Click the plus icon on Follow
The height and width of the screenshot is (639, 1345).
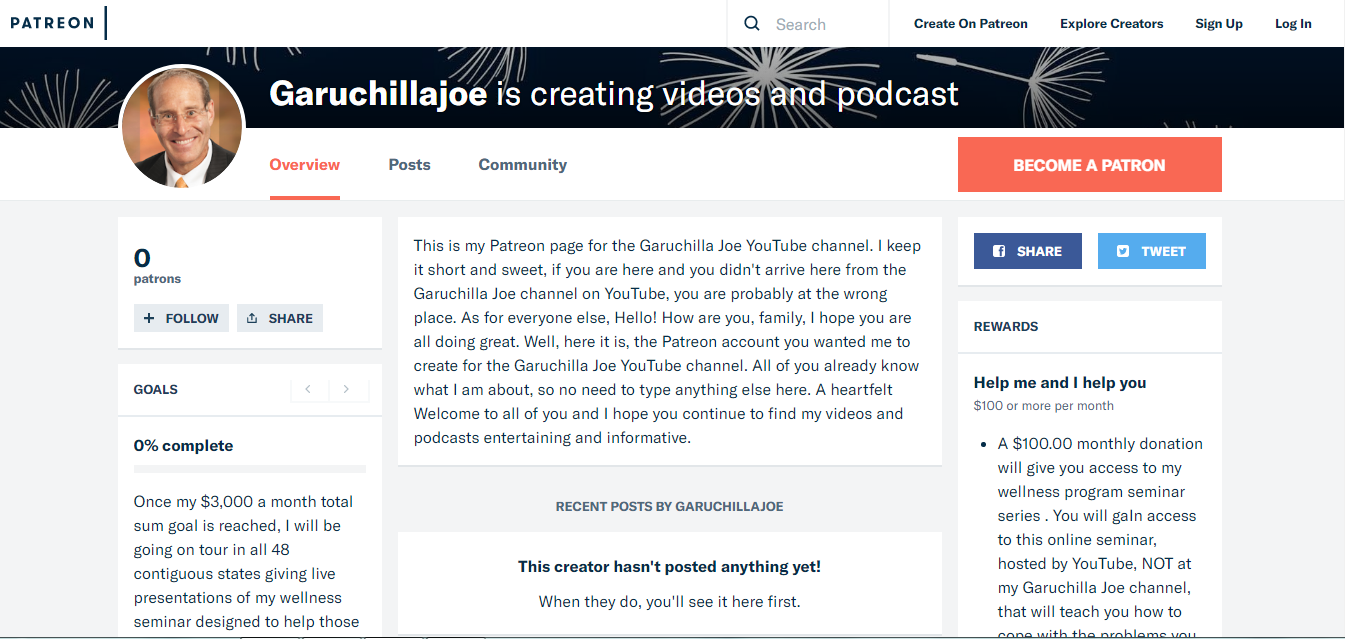[149, 318]
